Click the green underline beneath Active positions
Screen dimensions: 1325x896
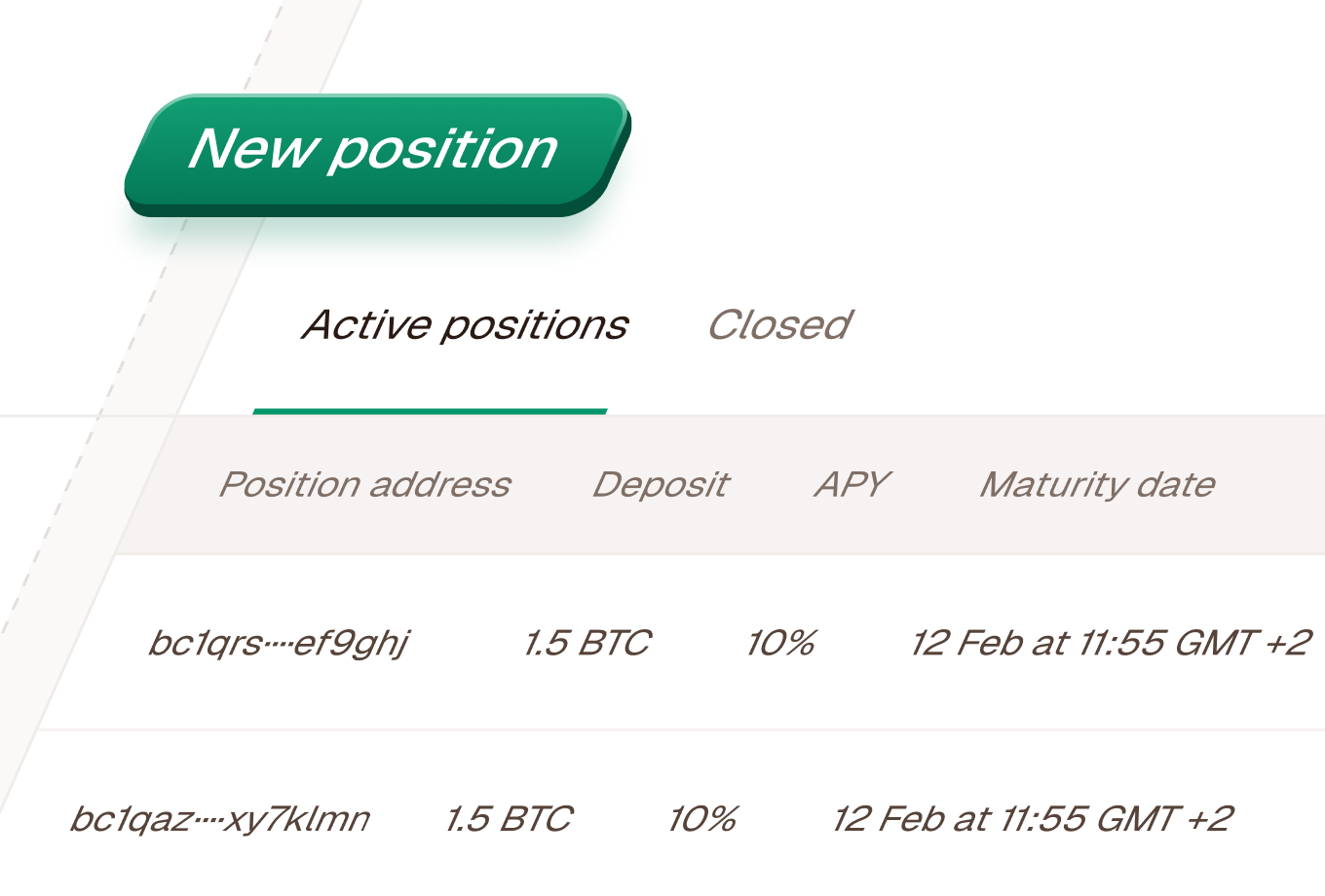coord(430,411)
